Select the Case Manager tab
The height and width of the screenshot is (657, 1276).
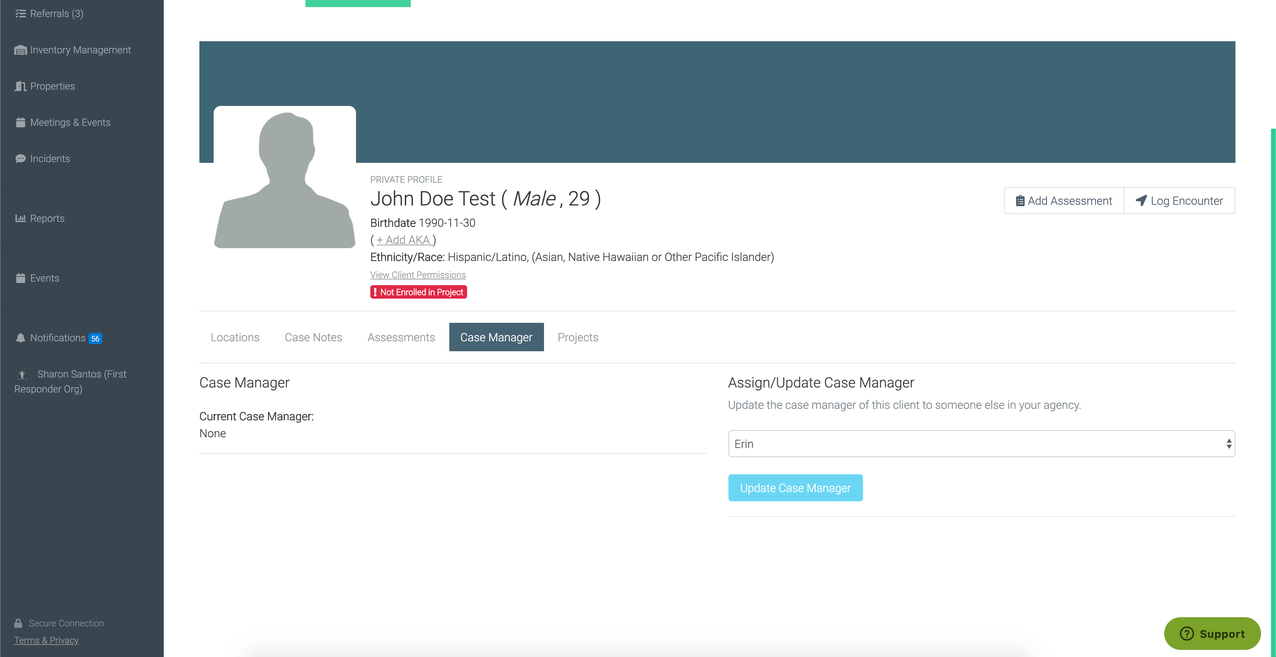(x=496, y=337)
